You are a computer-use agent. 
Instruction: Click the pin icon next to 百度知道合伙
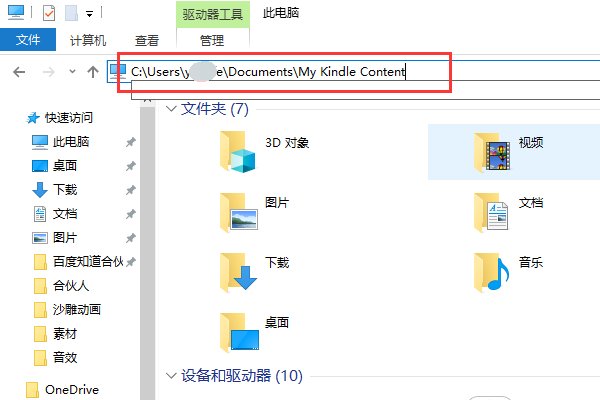130,262
